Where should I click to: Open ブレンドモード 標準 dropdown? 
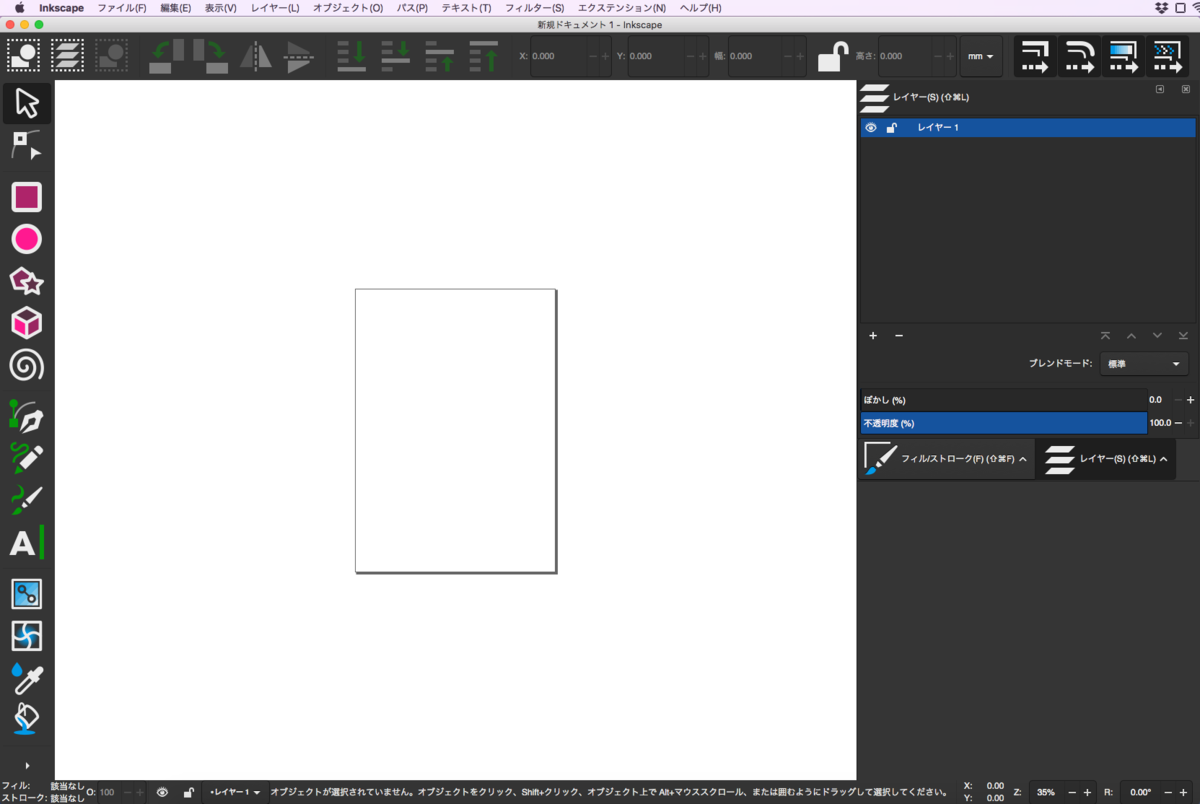point(1144,364)
